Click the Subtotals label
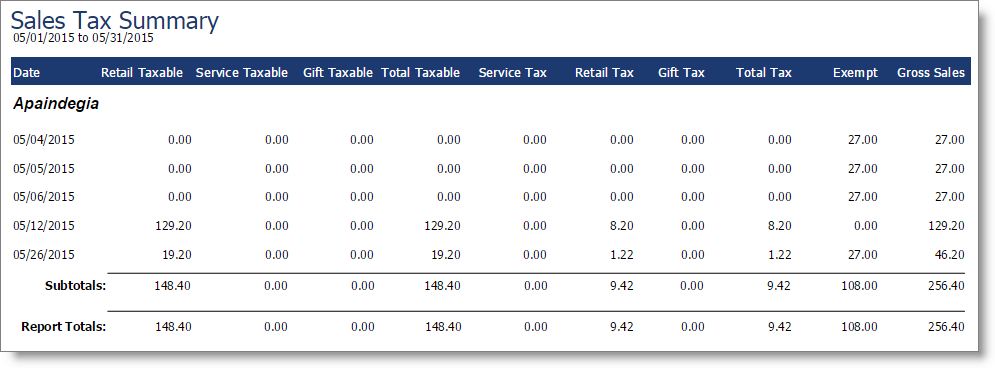Image resolution: width=995 pixels, height=368 pixels. (76, 286)
